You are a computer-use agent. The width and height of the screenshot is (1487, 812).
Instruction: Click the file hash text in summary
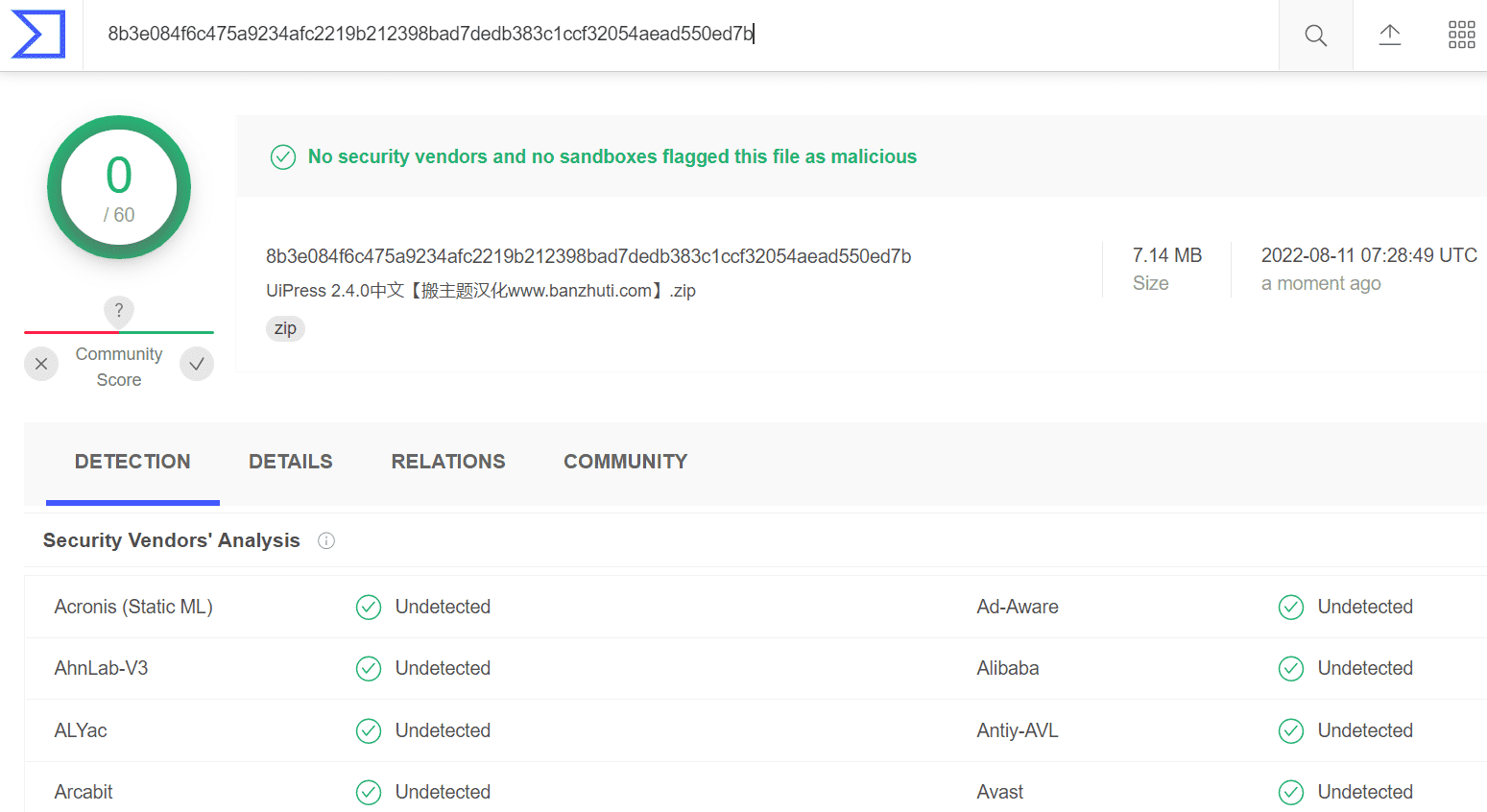pyautogui.click(x=588, y=256)
